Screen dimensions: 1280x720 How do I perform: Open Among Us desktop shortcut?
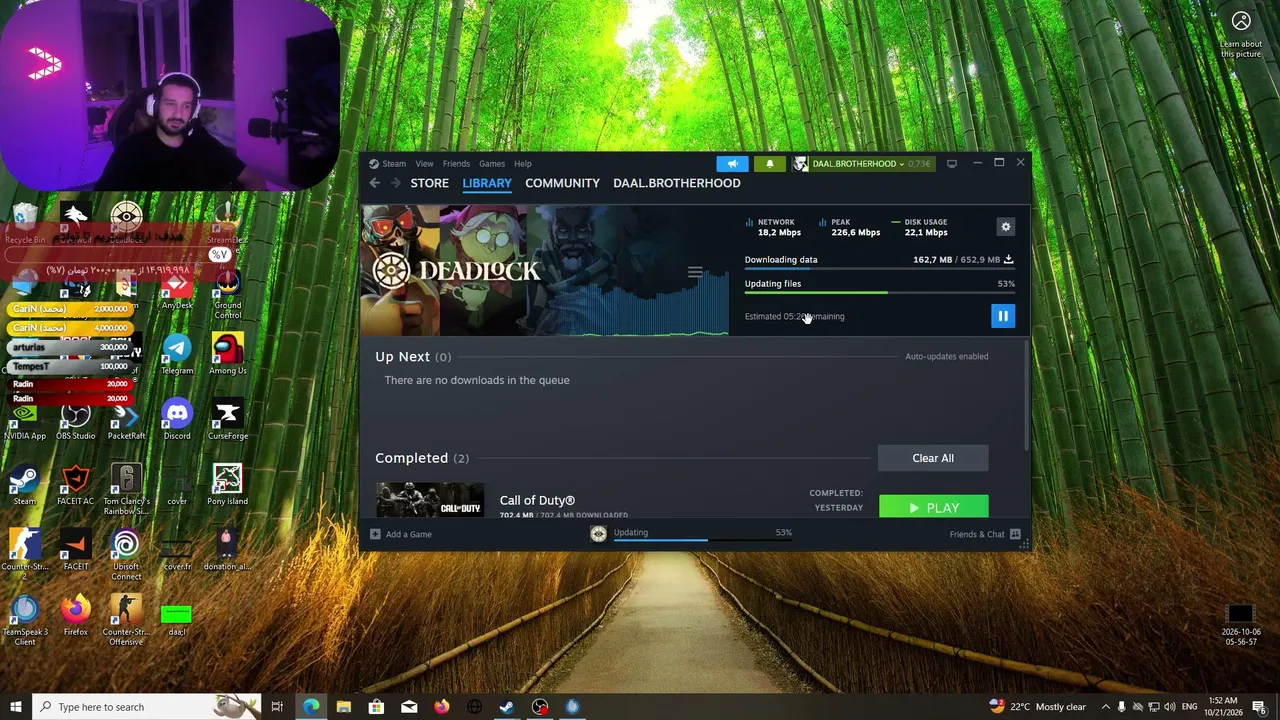click(228, 355)
